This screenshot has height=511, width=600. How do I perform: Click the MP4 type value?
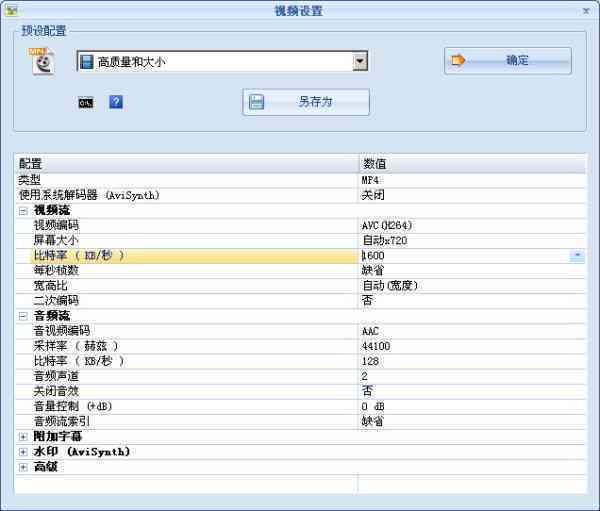point(370,180)
